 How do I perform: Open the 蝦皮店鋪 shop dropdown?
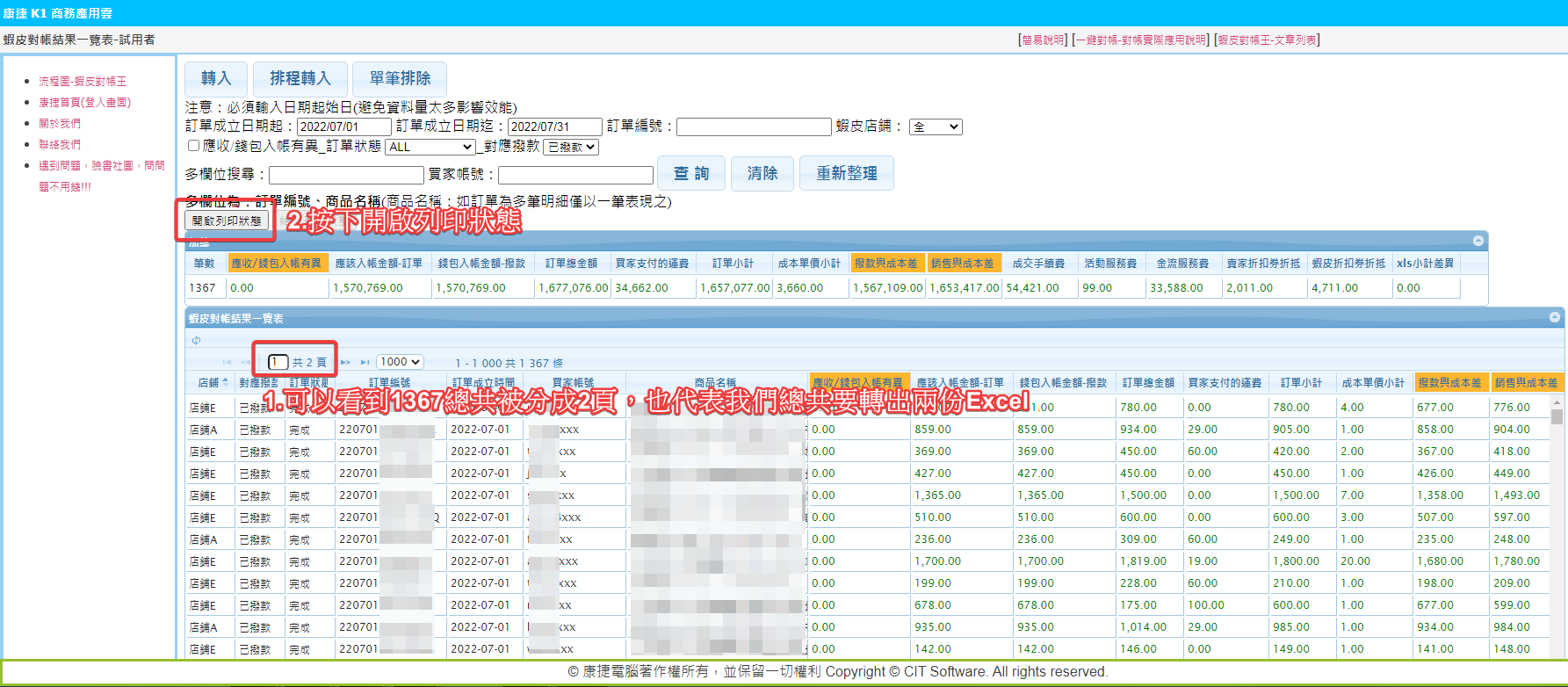(x=936, y=127)
